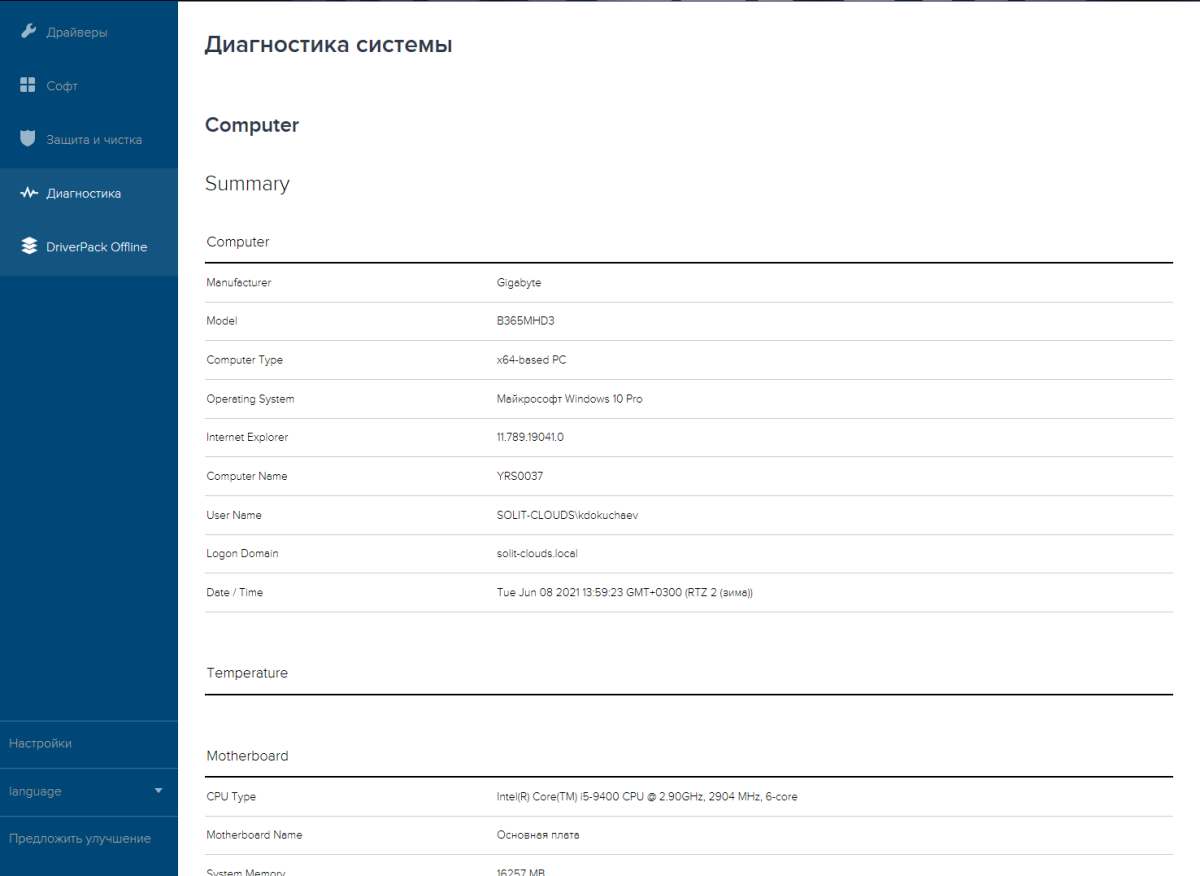Image resolution: width=1200 pixels, height=876 pixels.
Task: Select the Intel Core i5-9400 CPU value
Action: coord(647,797)
